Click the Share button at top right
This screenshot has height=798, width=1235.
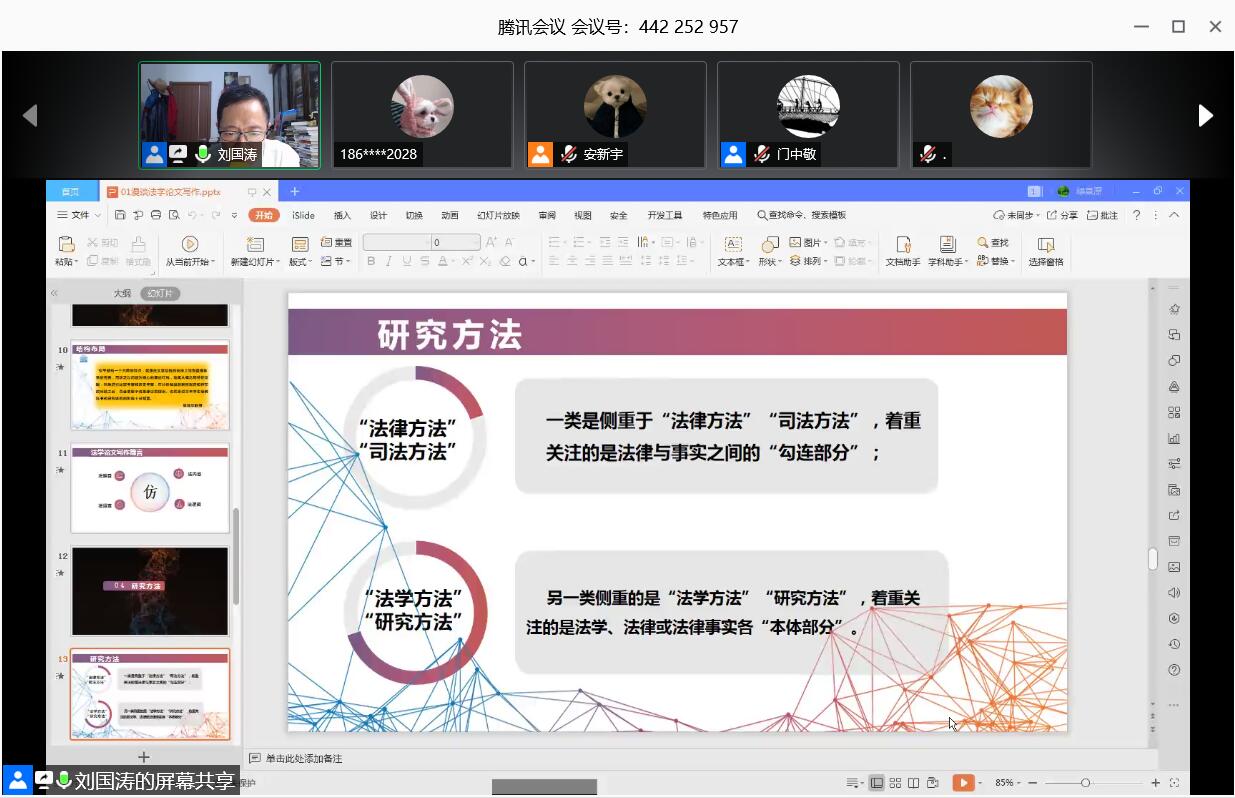click(x=1063, y=215)
